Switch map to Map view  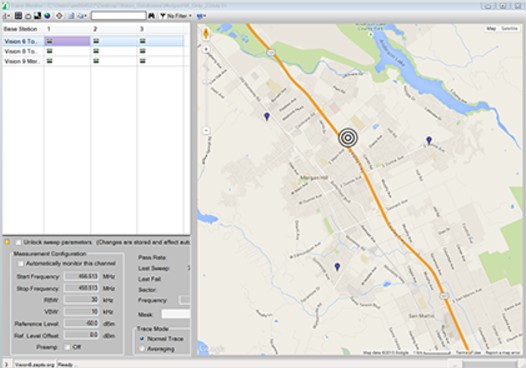pyautogui.click(x=491, y=29)
